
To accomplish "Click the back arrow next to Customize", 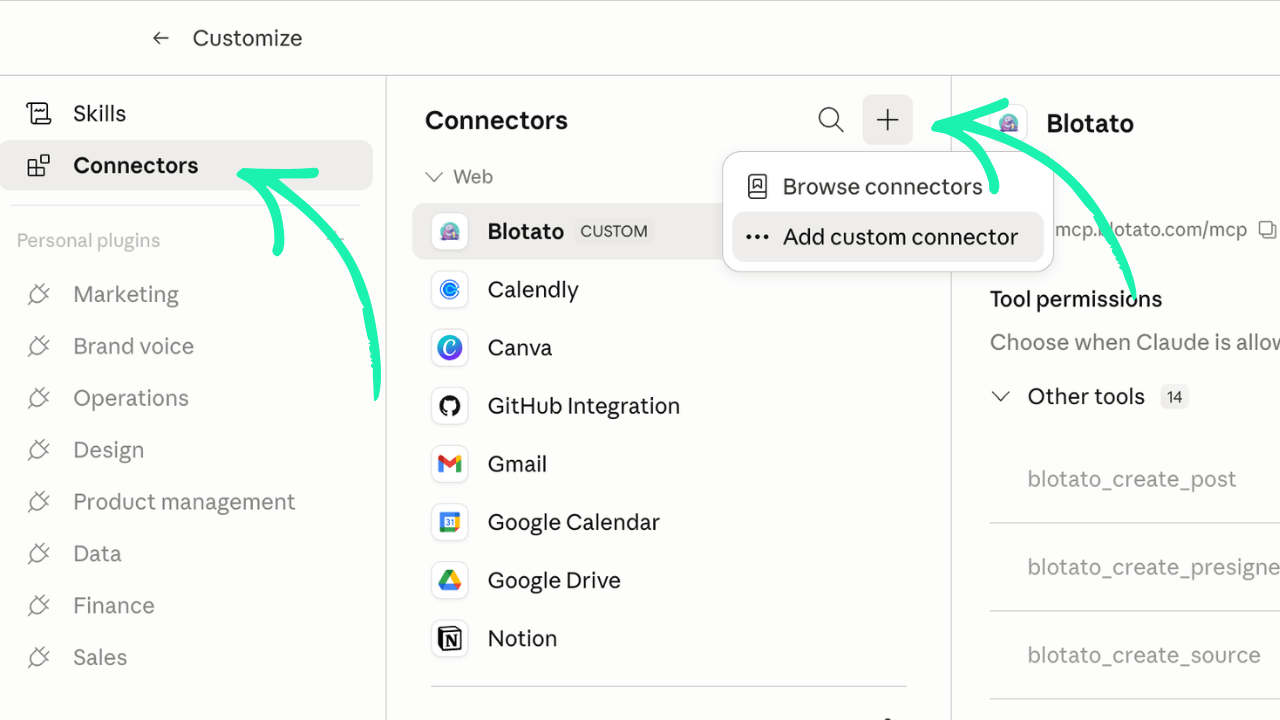I will [160, 38].
